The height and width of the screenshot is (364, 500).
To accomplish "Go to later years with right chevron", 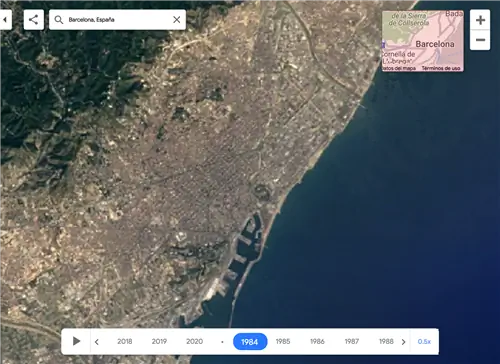I will coord(403,342).
